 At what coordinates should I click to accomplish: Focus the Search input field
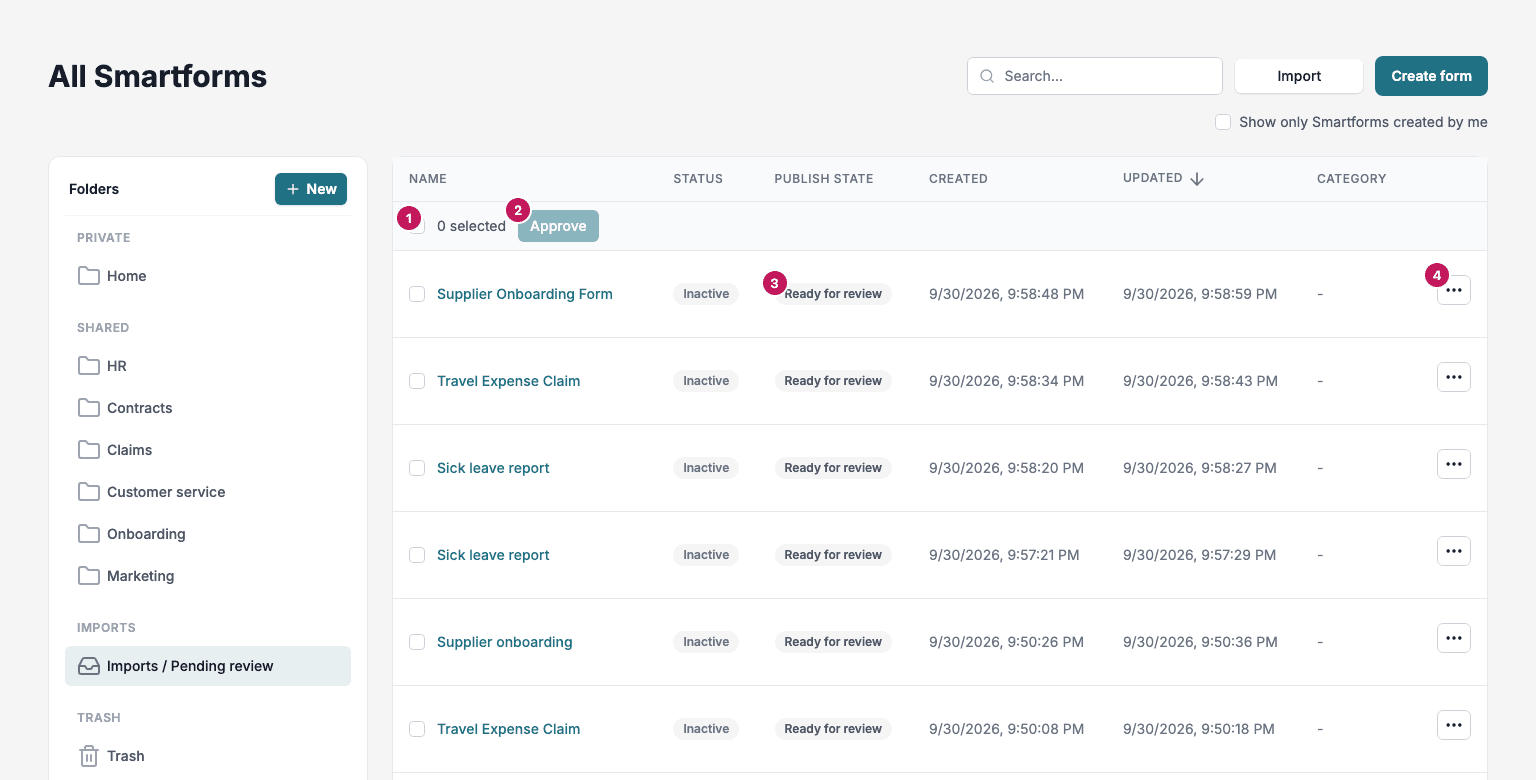click(1095, 76)
